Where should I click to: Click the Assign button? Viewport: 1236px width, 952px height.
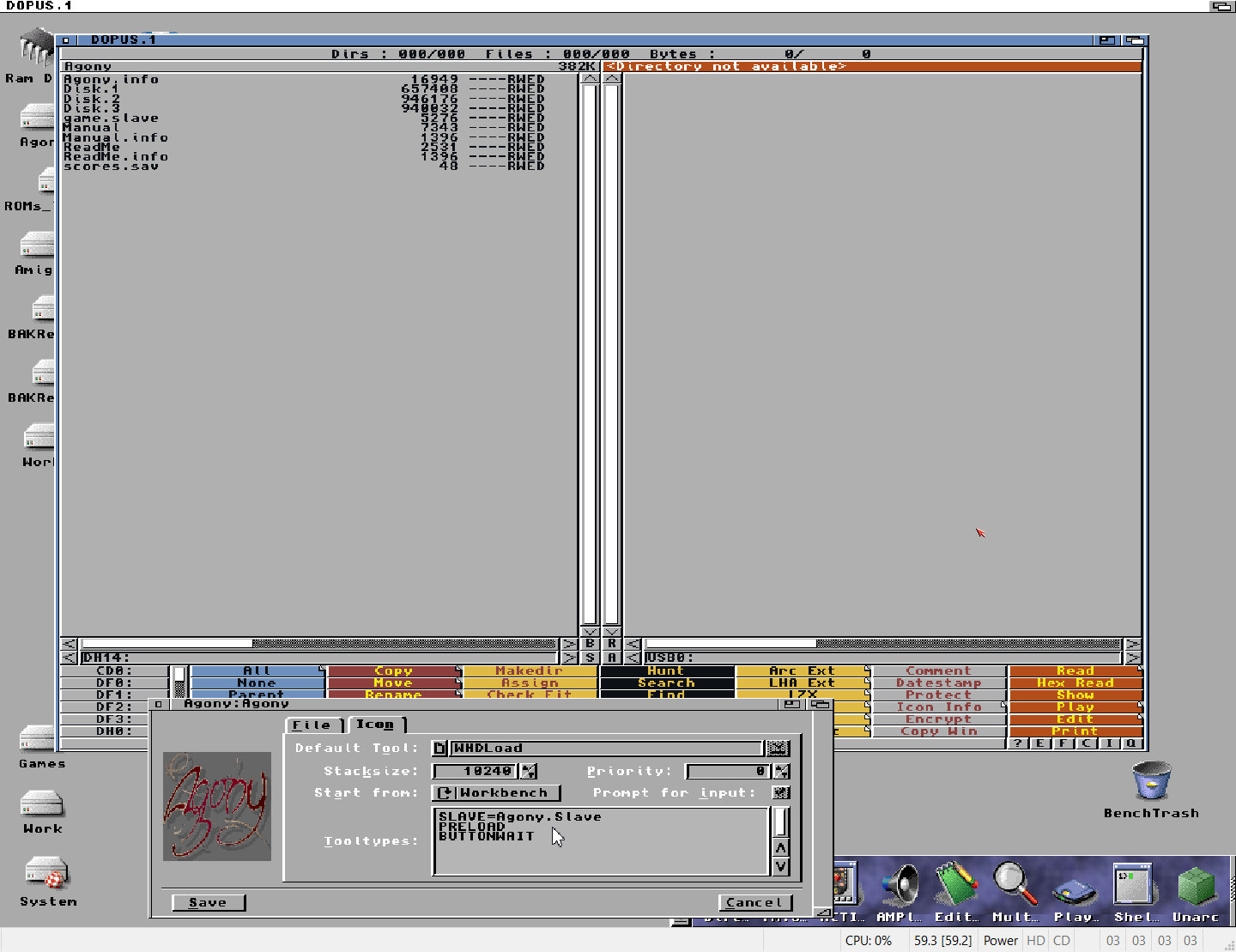point(530,682)
